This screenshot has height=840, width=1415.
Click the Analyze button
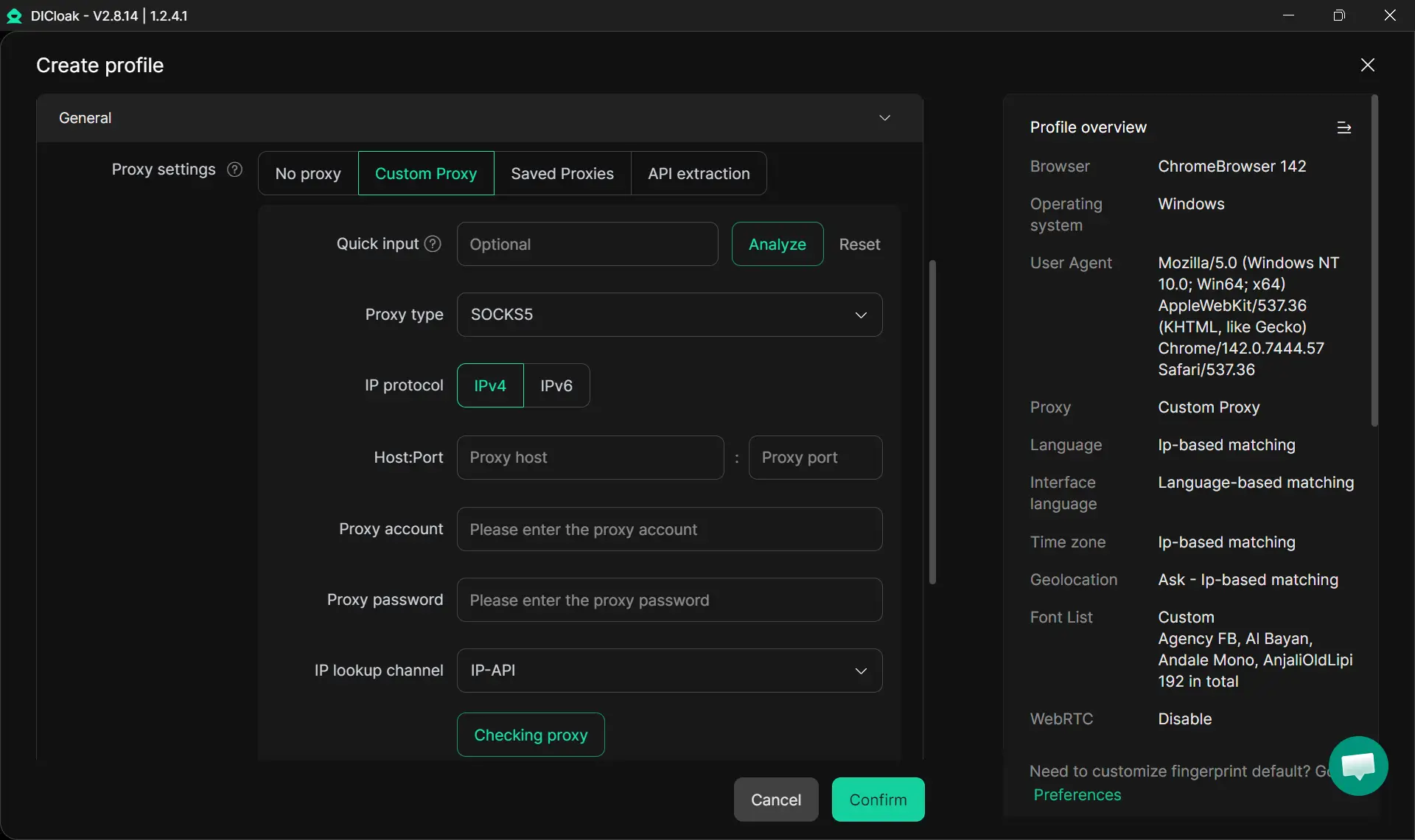pyautogui.click(x=777, y=244)
